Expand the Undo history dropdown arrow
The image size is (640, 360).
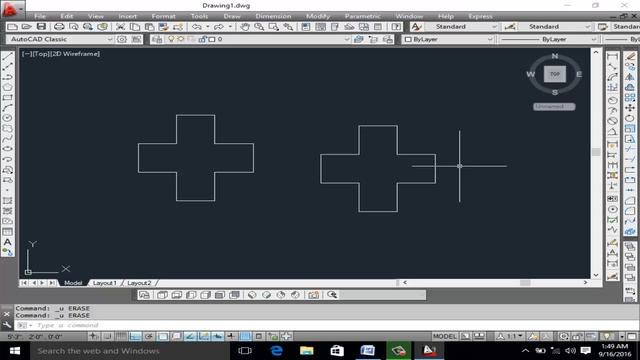(207, 27)
